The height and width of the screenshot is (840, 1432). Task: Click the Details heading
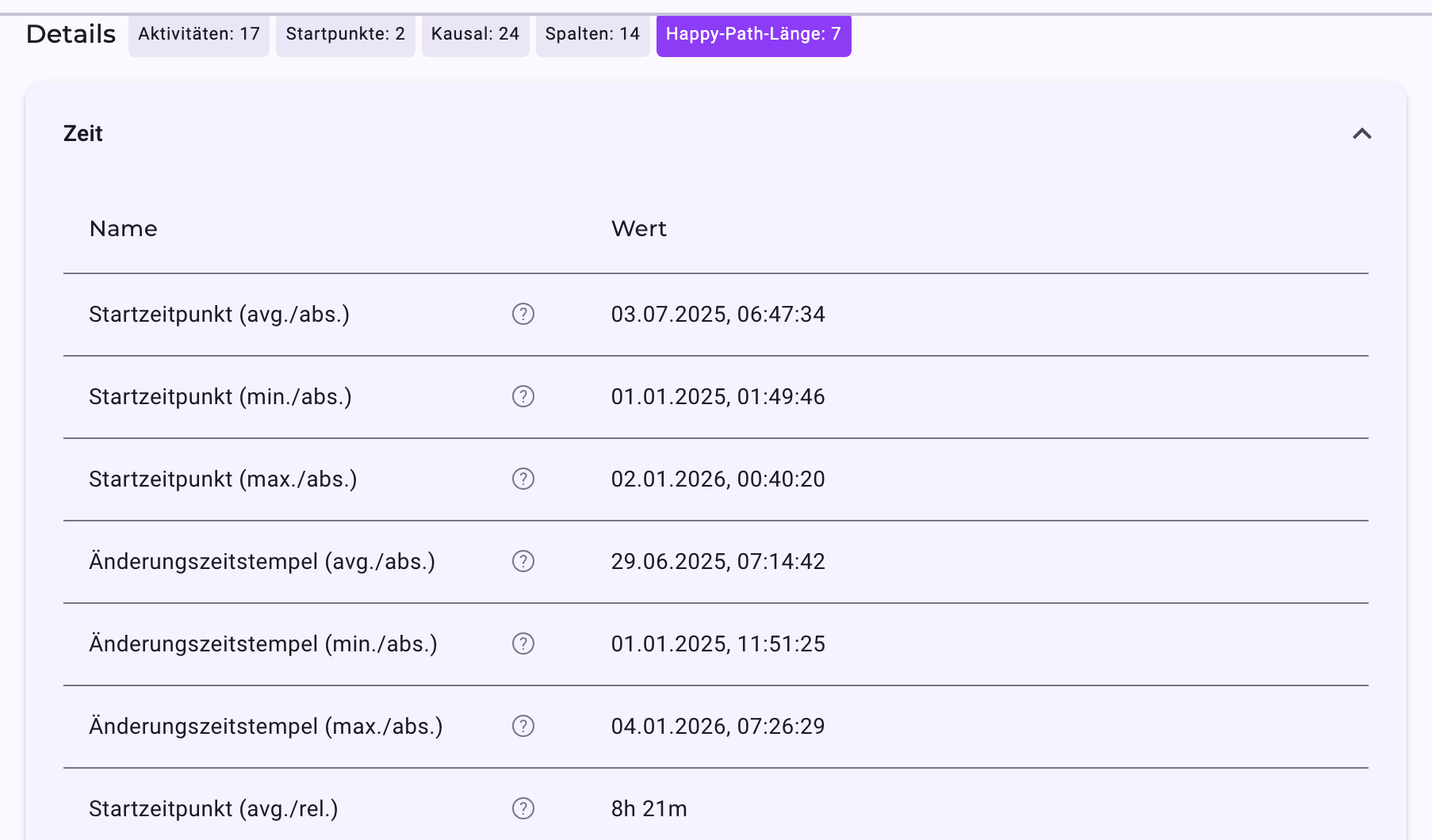click(71, 34)
